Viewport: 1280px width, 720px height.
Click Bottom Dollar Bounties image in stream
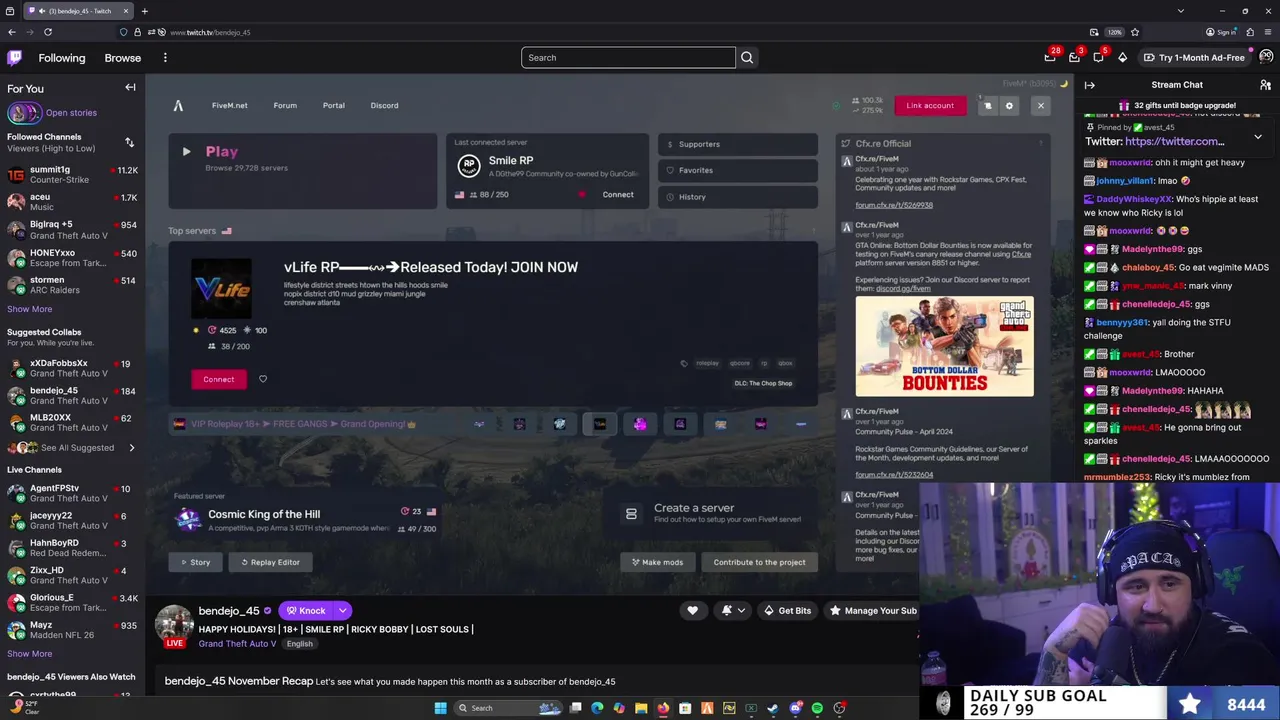pos(944,346)
